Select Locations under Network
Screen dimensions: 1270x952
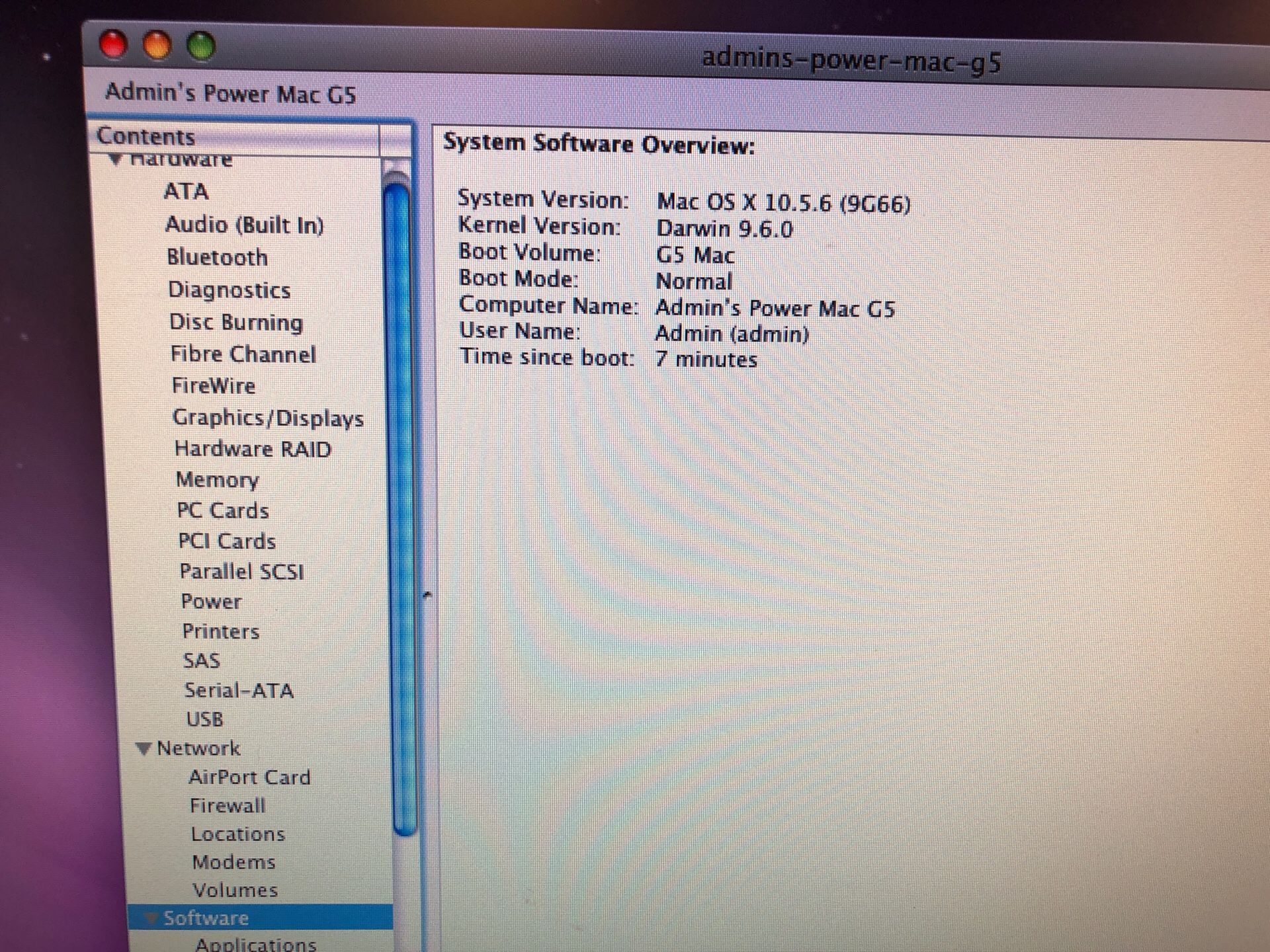coord(237,834)
